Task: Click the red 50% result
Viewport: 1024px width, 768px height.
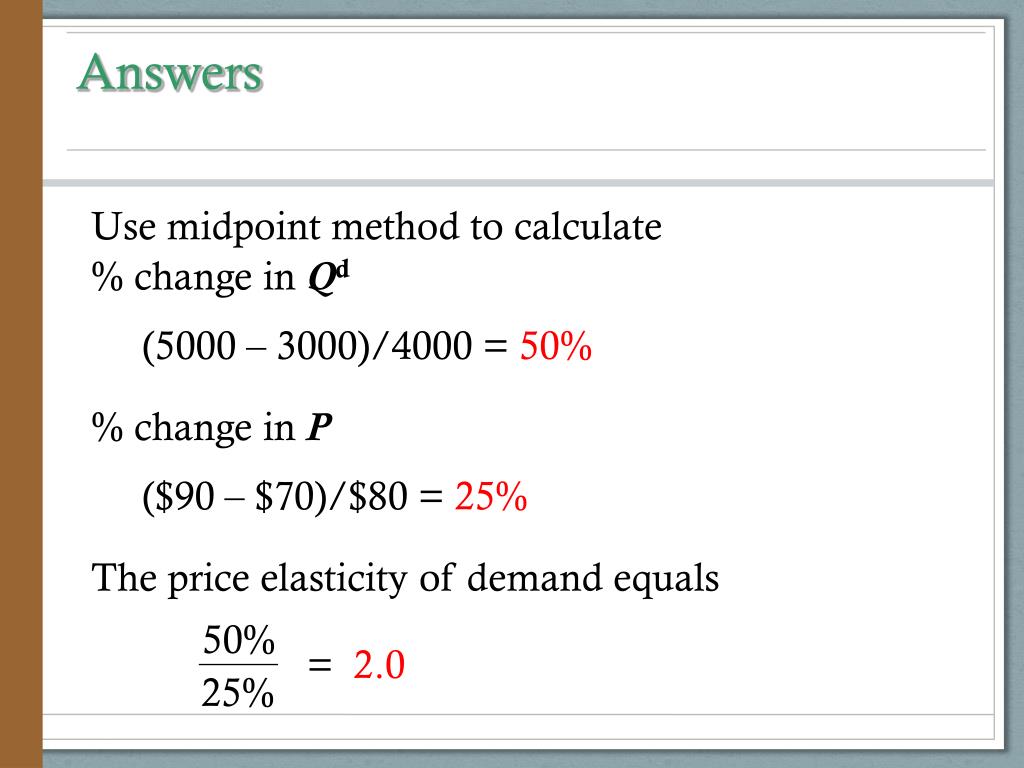Action: coord(556,345)
